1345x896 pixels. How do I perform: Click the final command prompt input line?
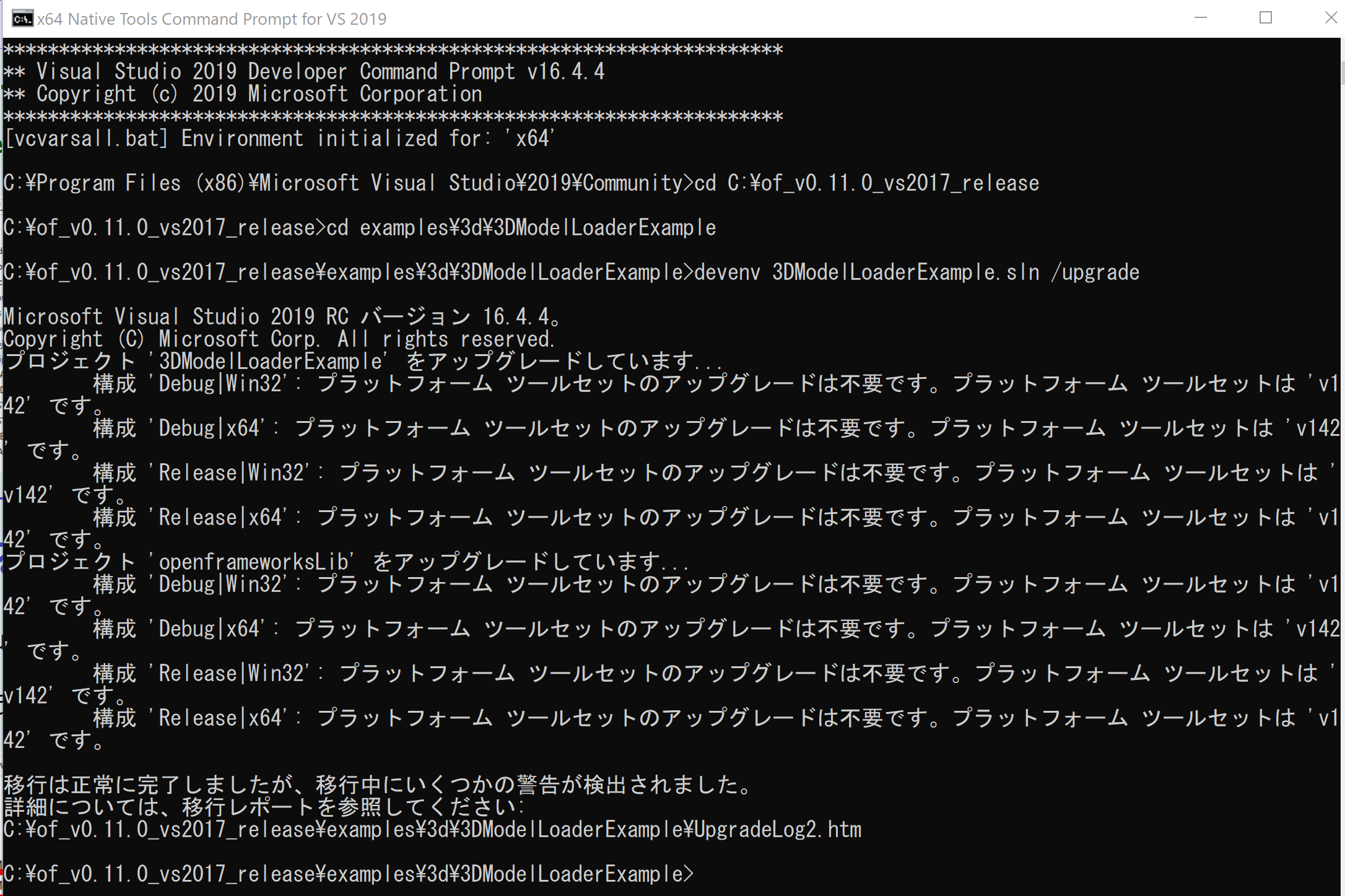tap(349, 874)
